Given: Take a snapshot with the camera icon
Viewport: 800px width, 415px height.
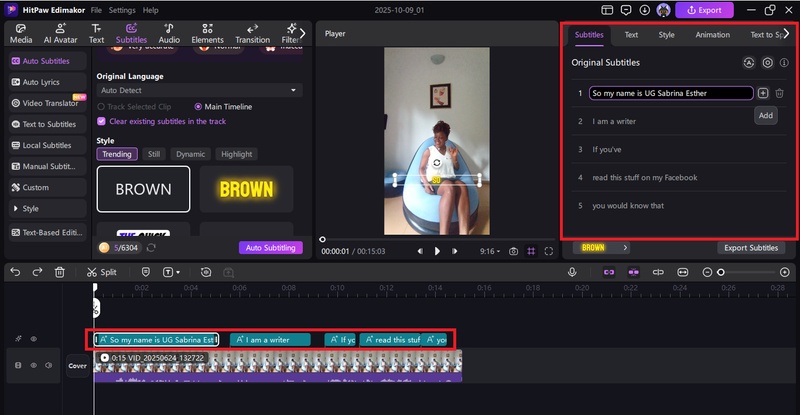Looking at the screenshot, I should tap(513, 251).
